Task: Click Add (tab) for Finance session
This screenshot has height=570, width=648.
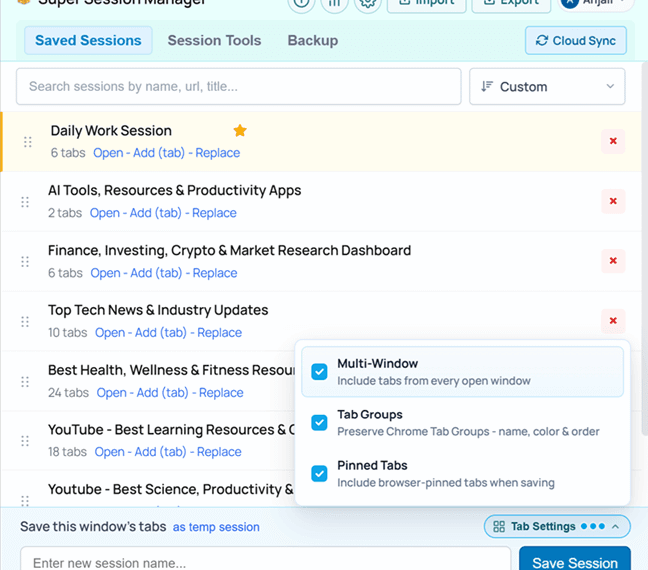Action: pyautogui.click(x=156, y=273)
